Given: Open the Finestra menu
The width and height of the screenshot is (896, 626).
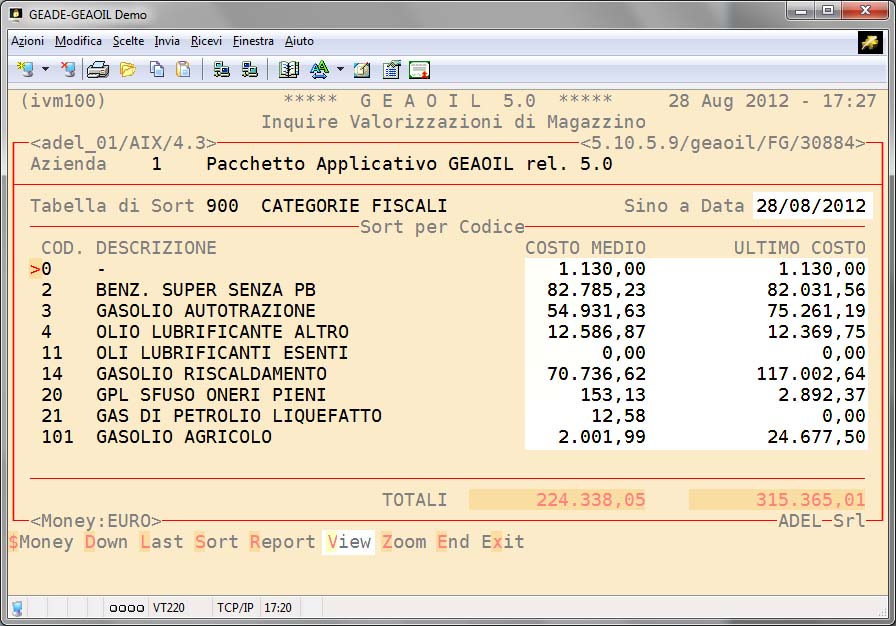Looking at the screenshot, I should pyautogui.click(x=253, y=41).
